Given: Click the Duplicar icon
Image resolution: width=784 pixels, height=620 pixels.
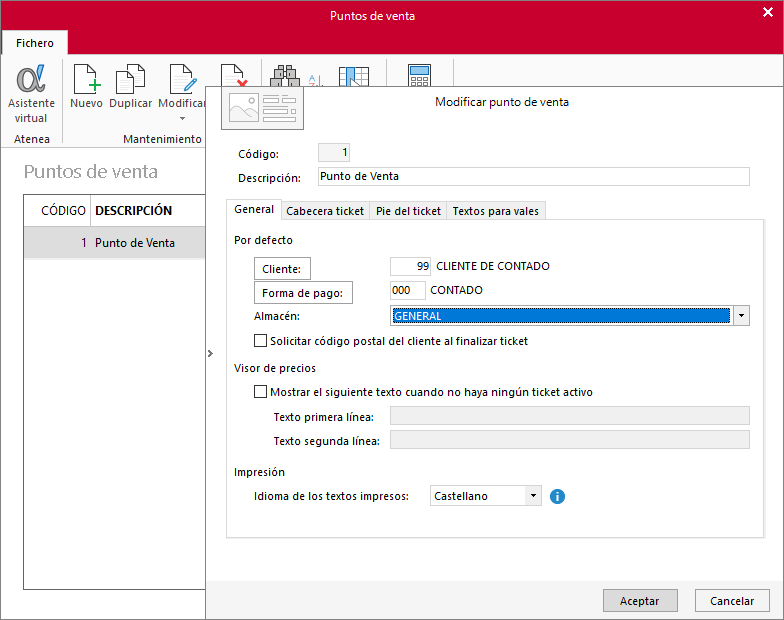Looking at the screenshot, I should point(130,79).
